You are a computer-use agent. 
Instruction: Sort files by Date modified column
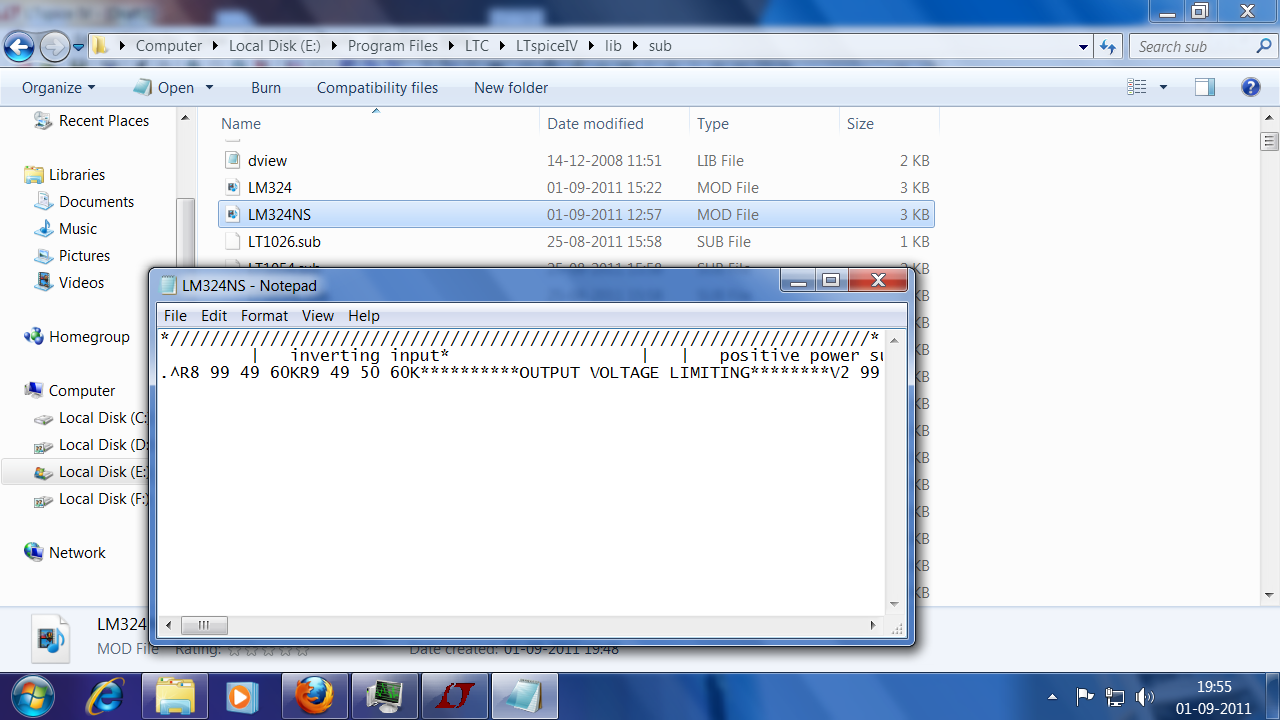pyautogui.click(x=595, y=124)
